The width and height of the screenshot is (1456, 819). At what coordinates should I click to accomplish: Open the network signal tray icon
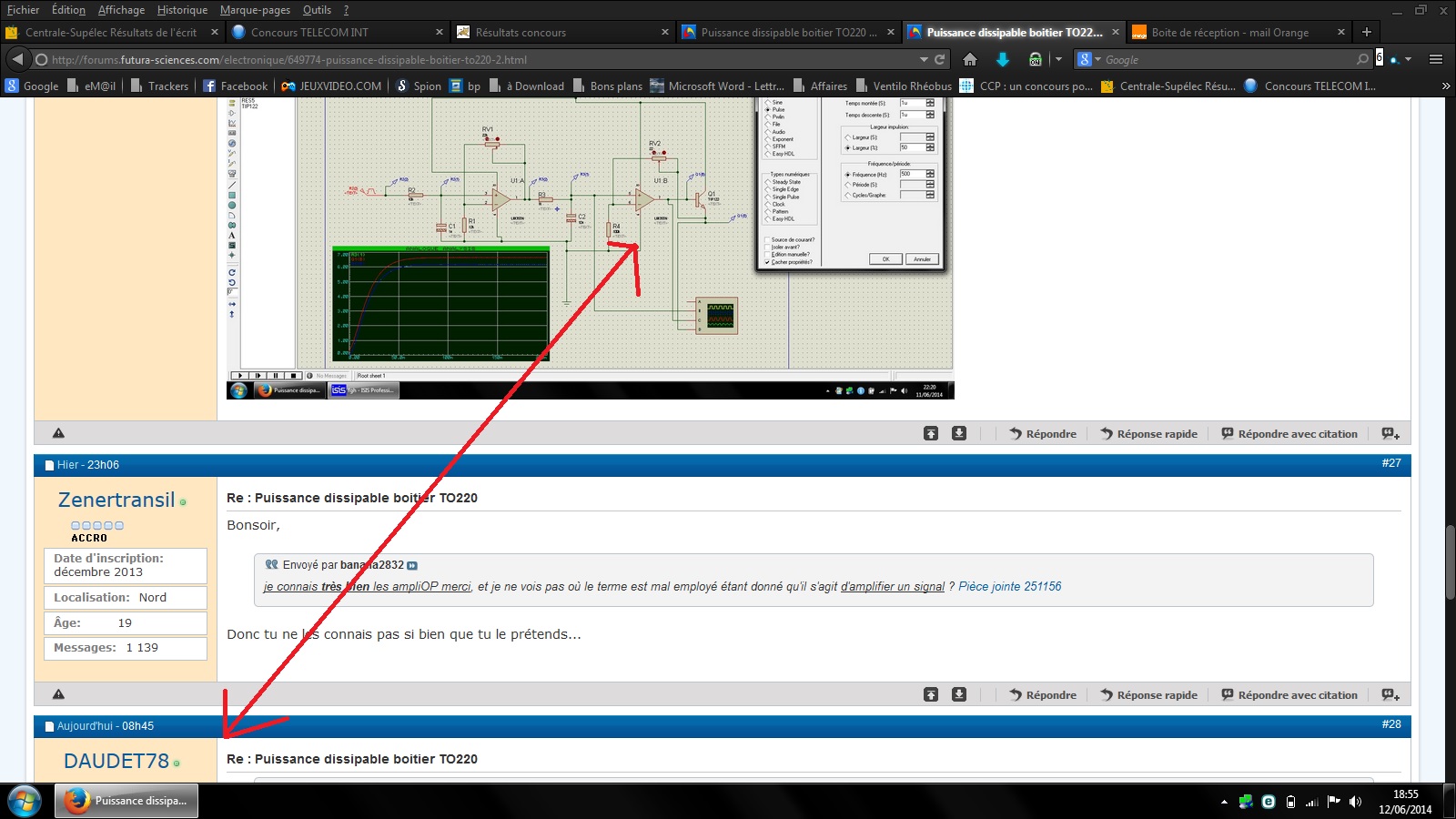pyautogui.click(x=1312, y=802)
